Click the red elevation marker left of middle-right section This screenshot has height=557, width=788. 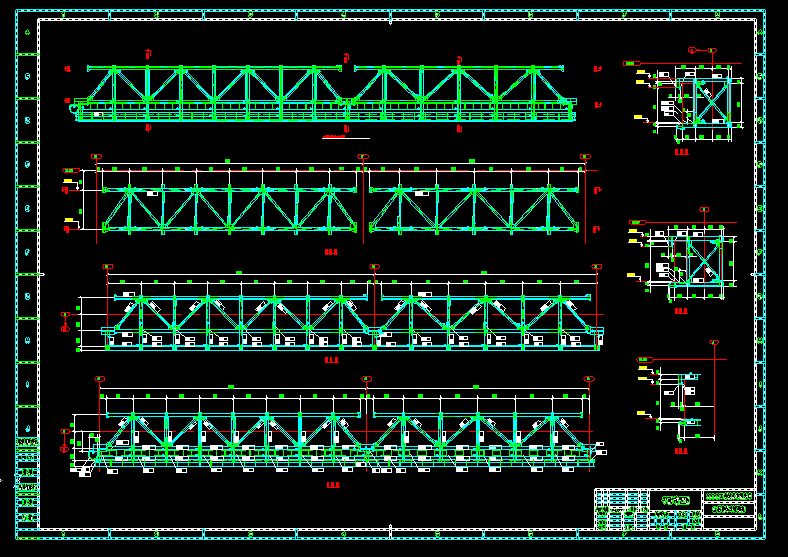[x=638, y=222]
